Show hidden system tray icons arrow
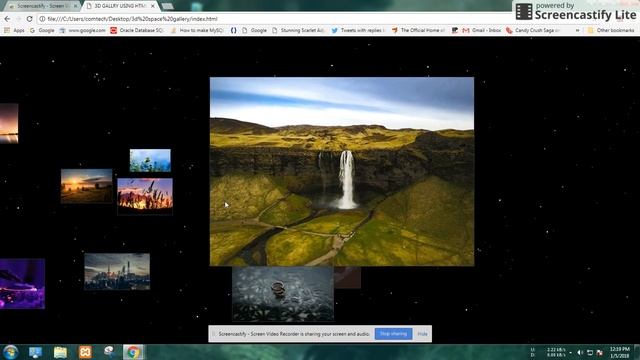Image resolution: width=640 pixels, height=360 pixels. [x=571, y=353]
